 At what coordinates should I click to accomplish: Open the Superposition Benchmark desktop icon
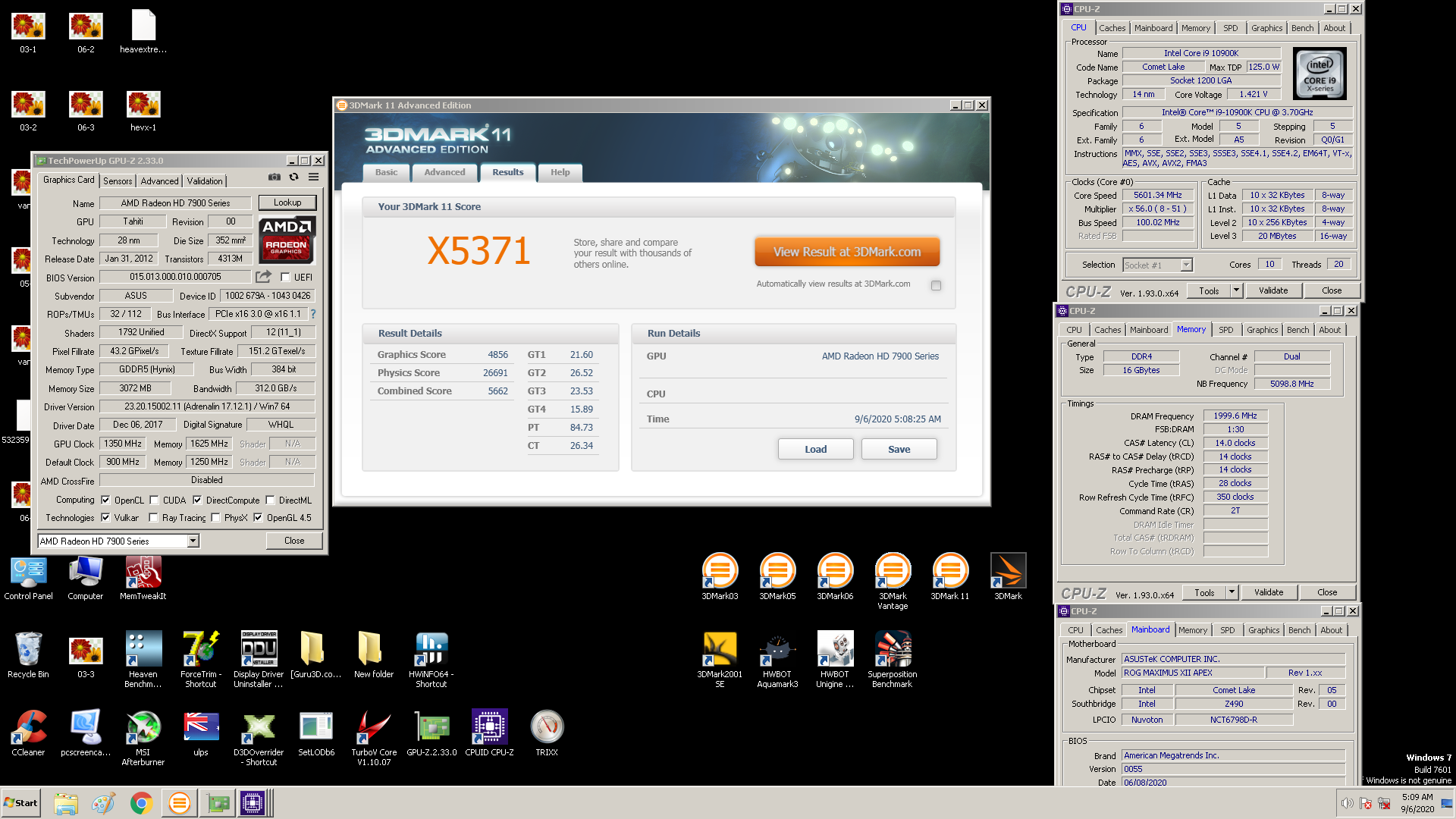(x=893, y=660)
